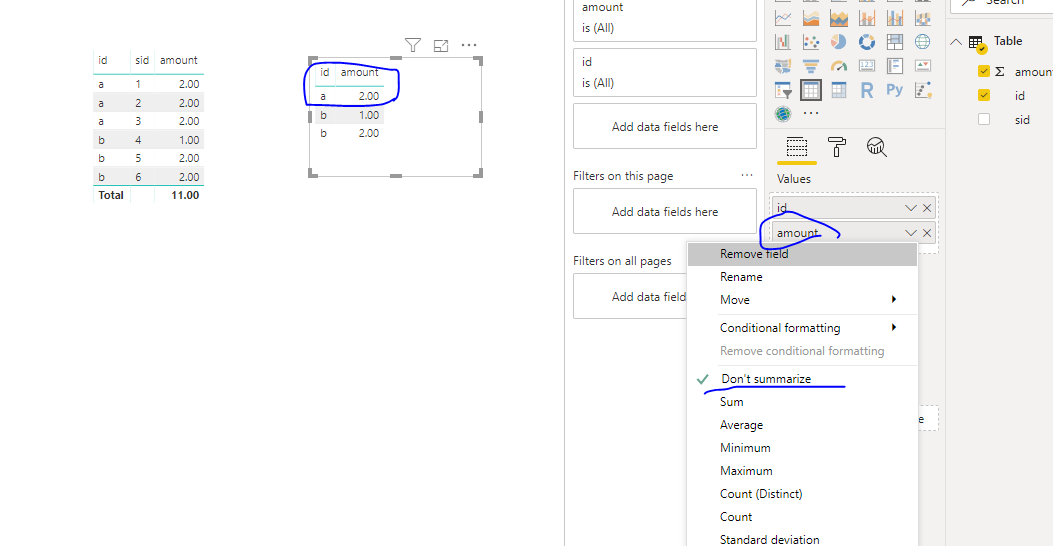Select the Donut chart visualization
Viewport: 1053px width, 546px height.
click(867, 42)
